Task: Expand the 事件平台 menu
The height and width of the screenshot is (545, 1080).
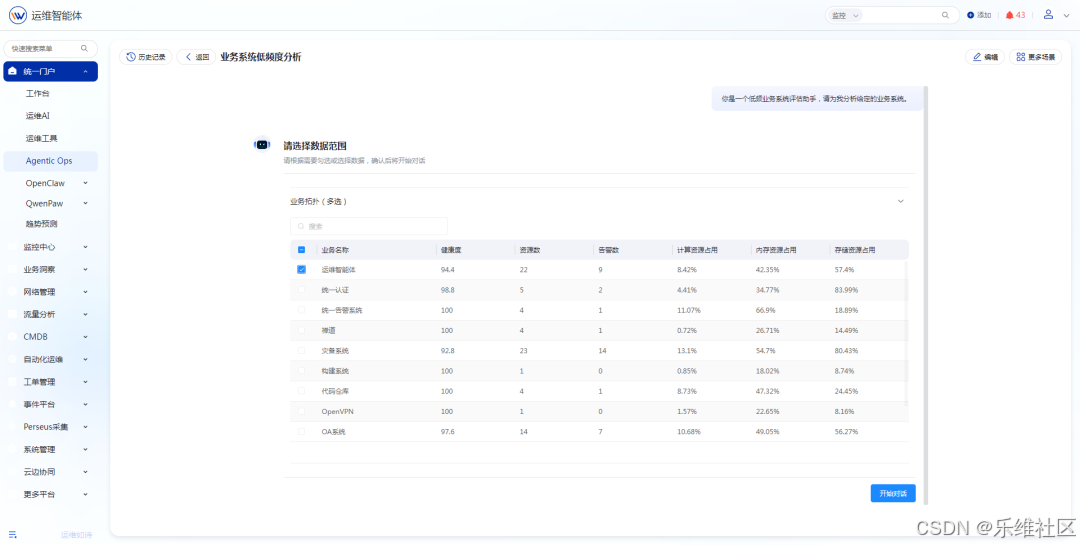Action: 85,404
